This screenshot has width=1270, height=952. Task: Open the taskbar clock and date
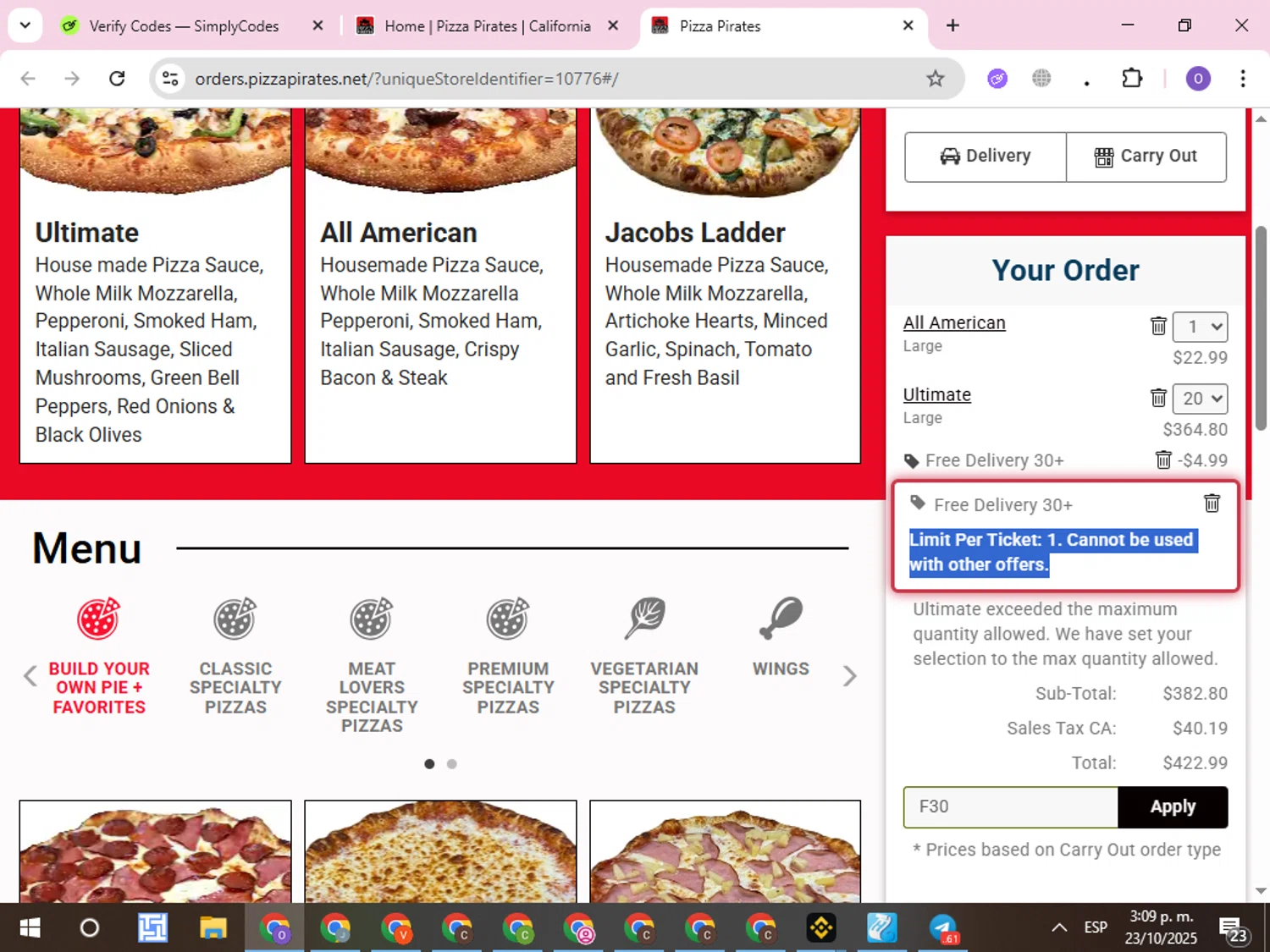1161,927
